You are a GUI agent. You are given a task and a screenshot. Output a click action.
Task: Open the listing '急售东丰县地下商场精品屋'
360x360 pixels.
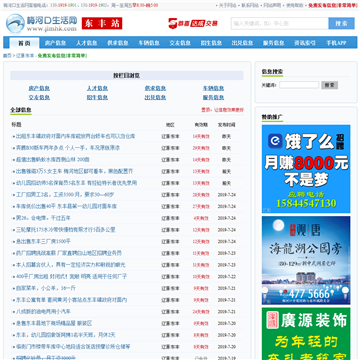(54, 323)
